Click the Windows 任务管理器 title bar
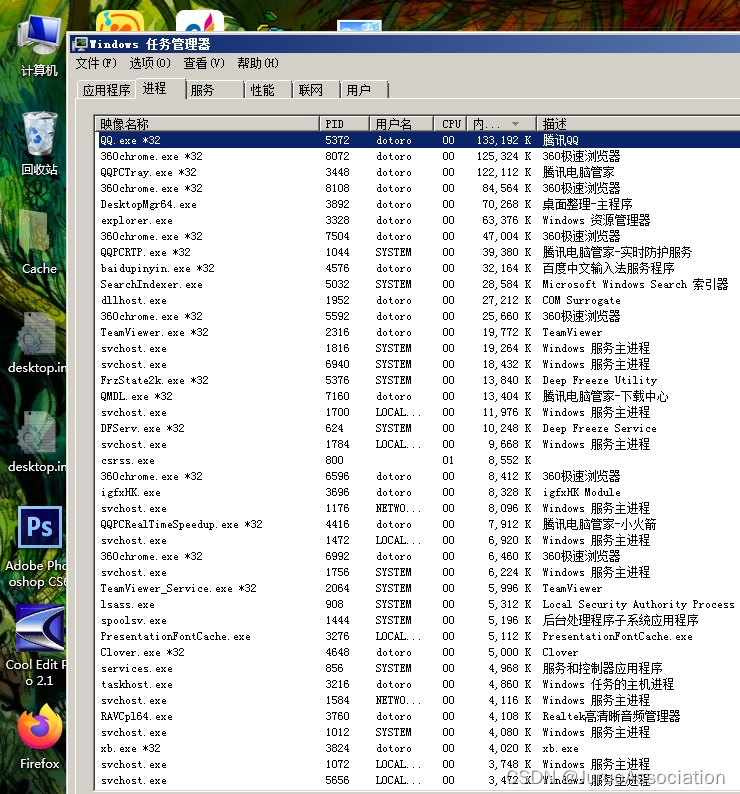 [x=405, y=44]
